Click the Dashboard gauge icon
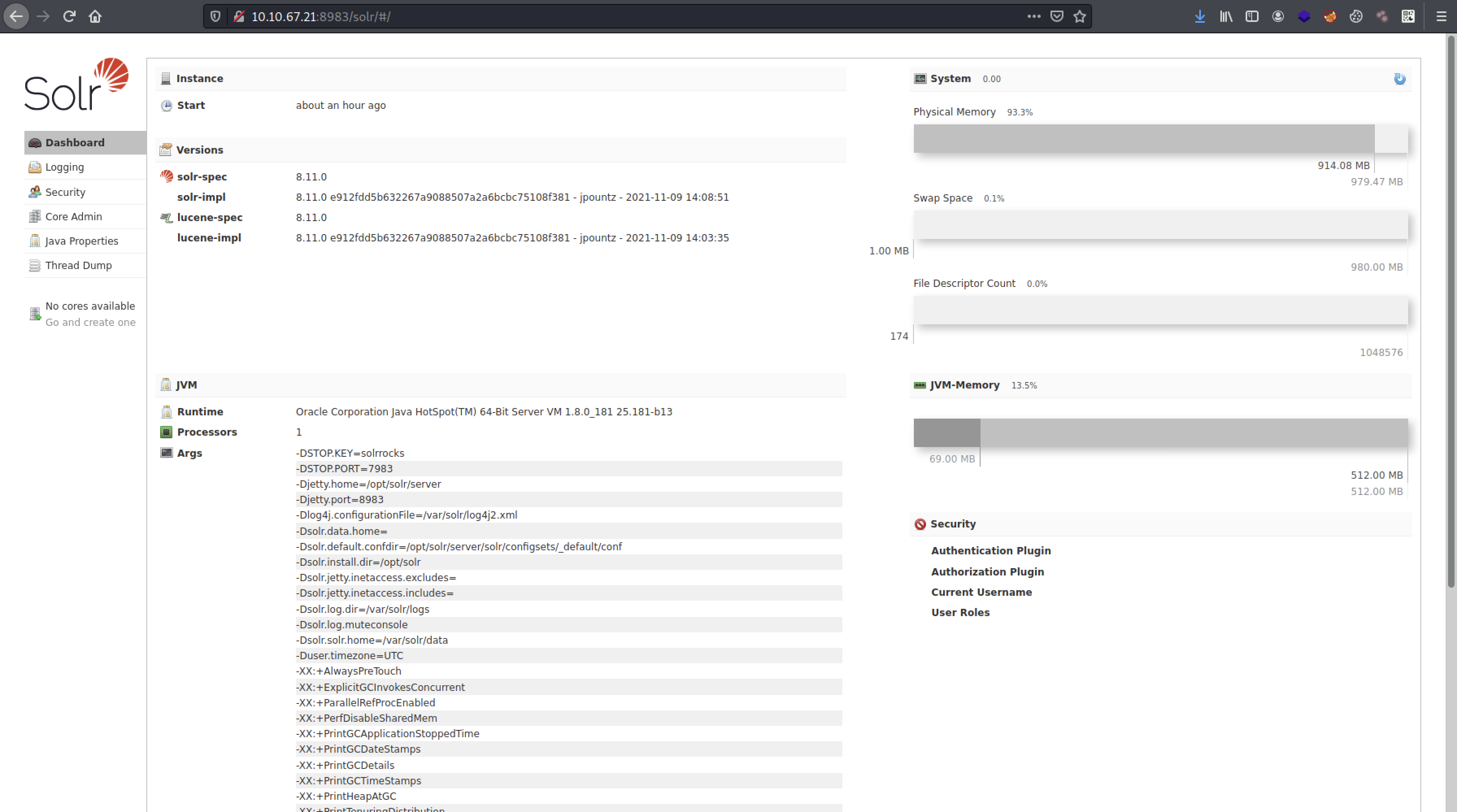Viewport: 1457px width, 812px height. coord(35,143)
